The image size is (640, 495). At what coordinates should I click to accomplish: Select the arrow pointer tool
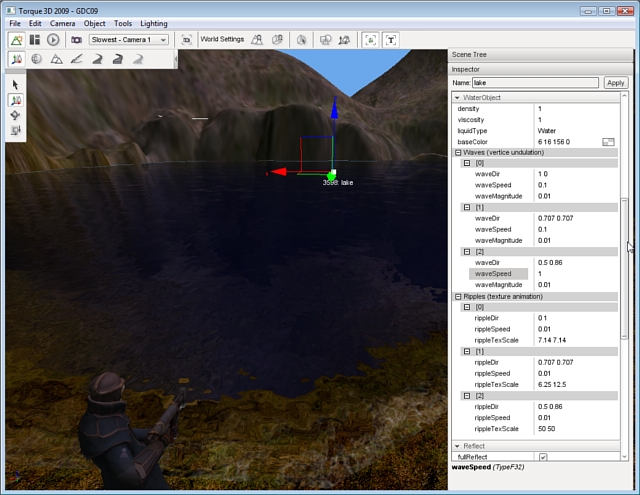click(x=16, y=85)
